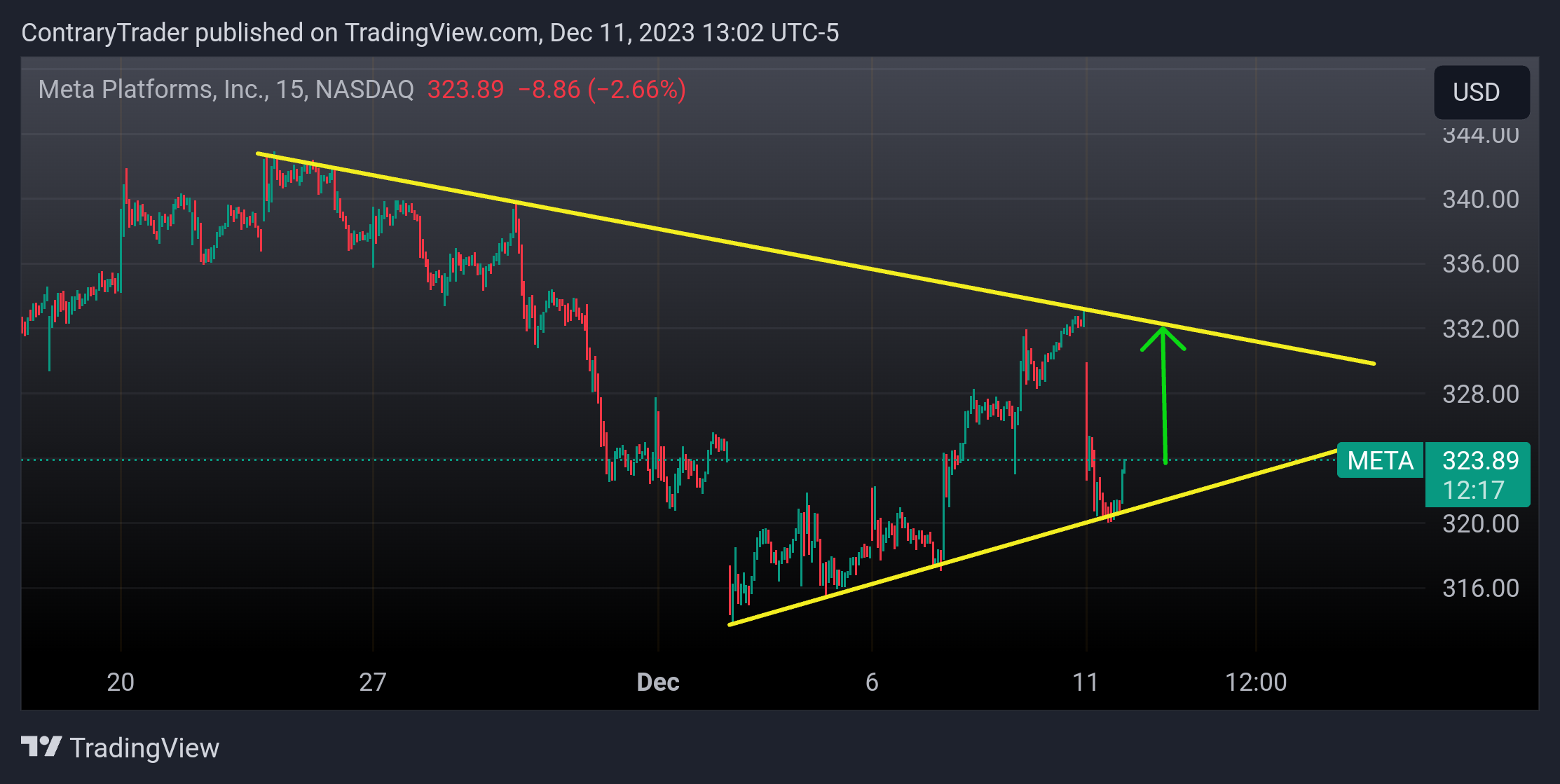Click the ContraryTrader published header text

pyautogui.click(x=430, y=33)
